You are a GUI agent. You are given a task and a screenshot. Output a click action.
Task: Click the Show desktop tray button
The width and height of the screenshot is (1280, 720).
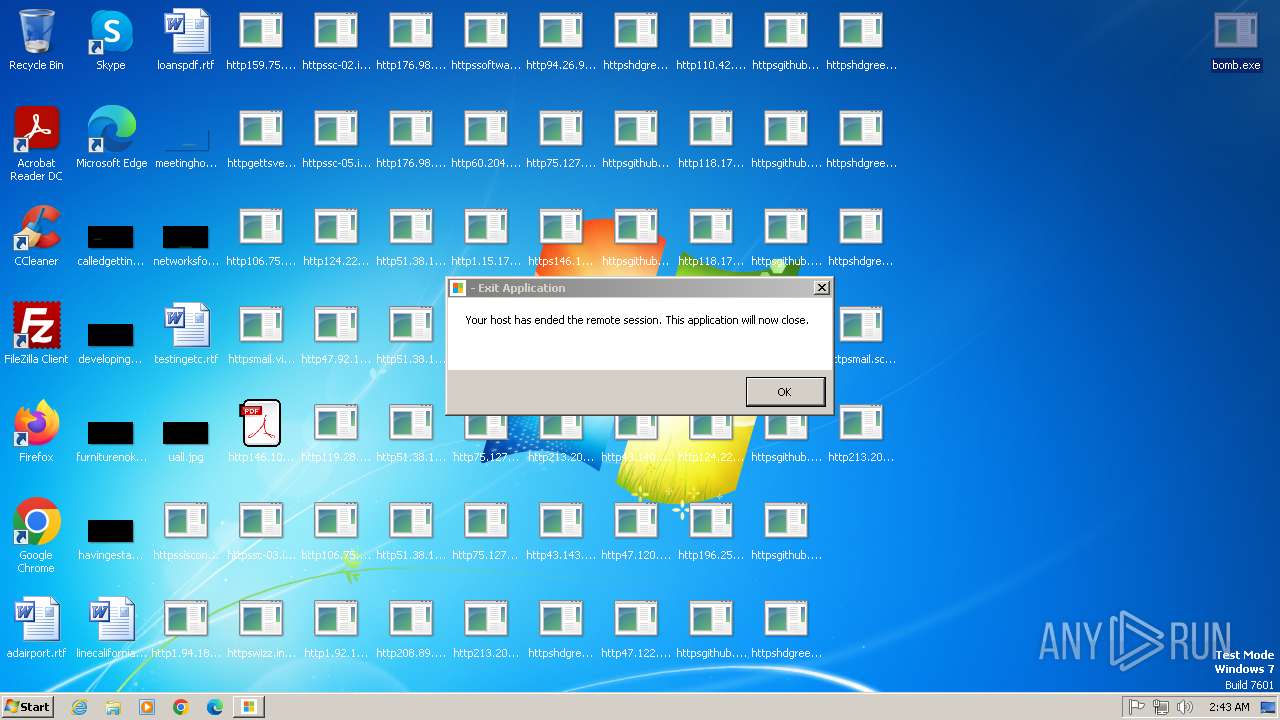(x=1268, y=707)
